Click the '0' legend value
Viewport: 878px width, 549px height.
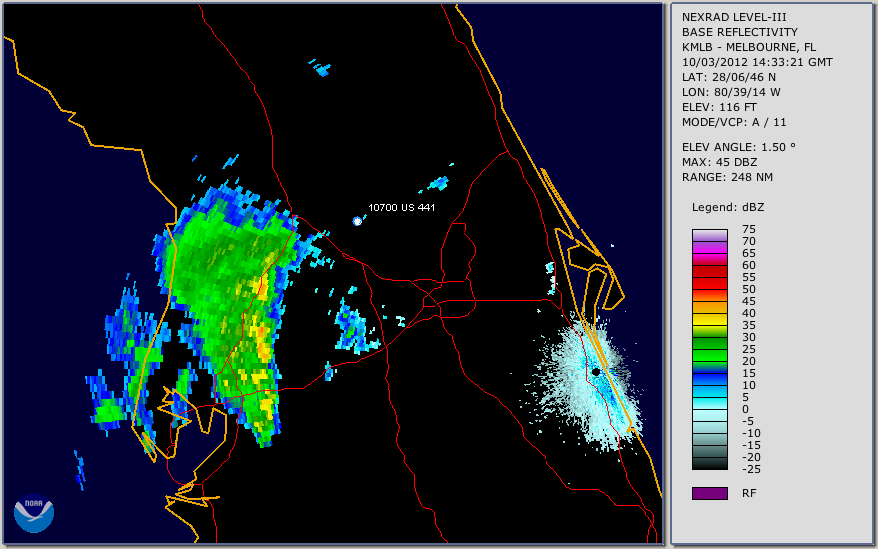pos(745,410)
